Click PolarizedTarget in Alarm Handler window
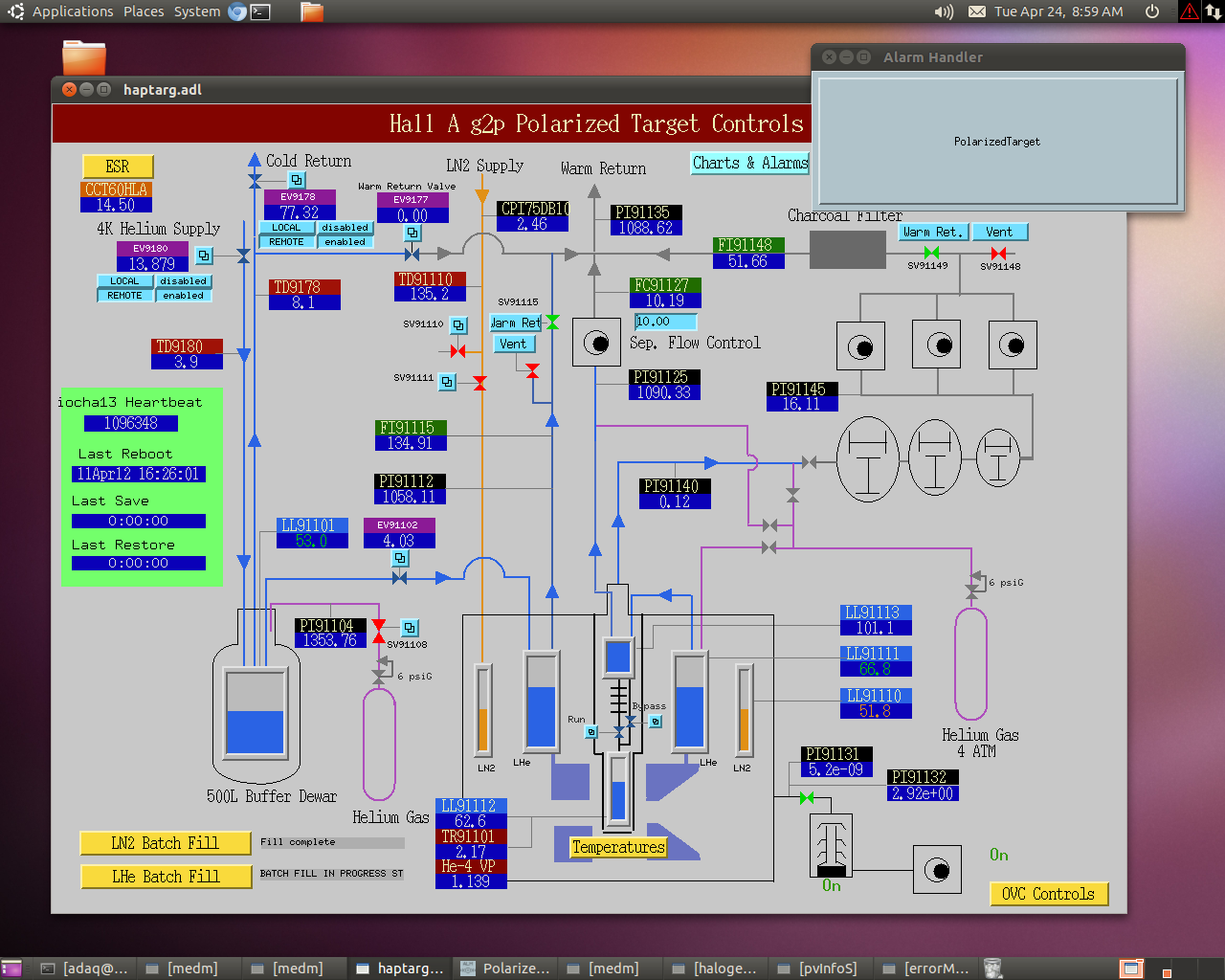 (997, 142)
